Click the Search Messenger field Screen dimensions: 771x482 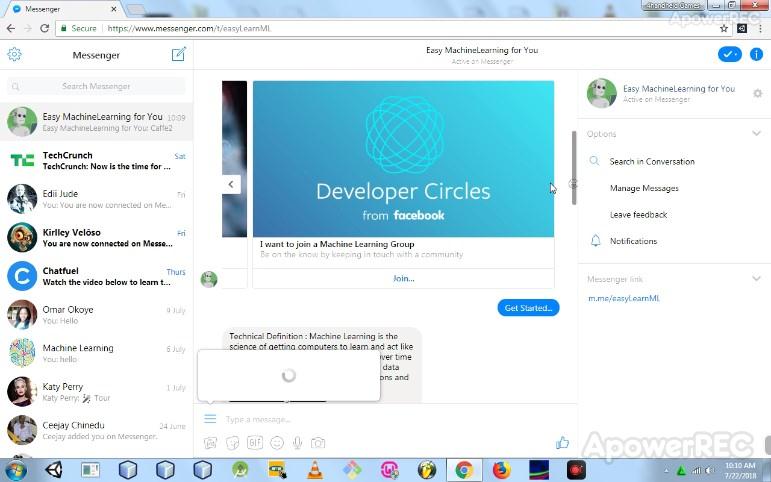(96, 86)
